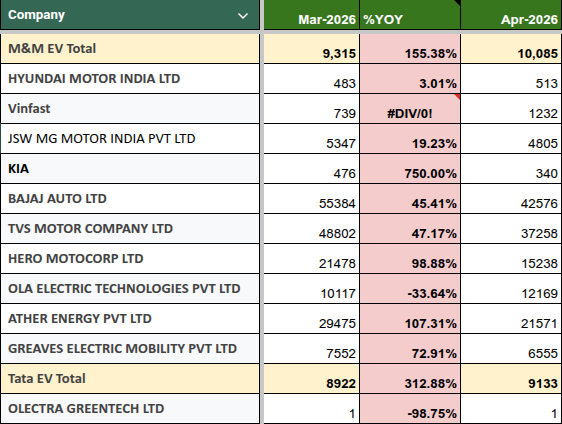Click Bajaj Apr-2026 value 42576
This screenshot has width=562, height=424.
pos(511,199)
